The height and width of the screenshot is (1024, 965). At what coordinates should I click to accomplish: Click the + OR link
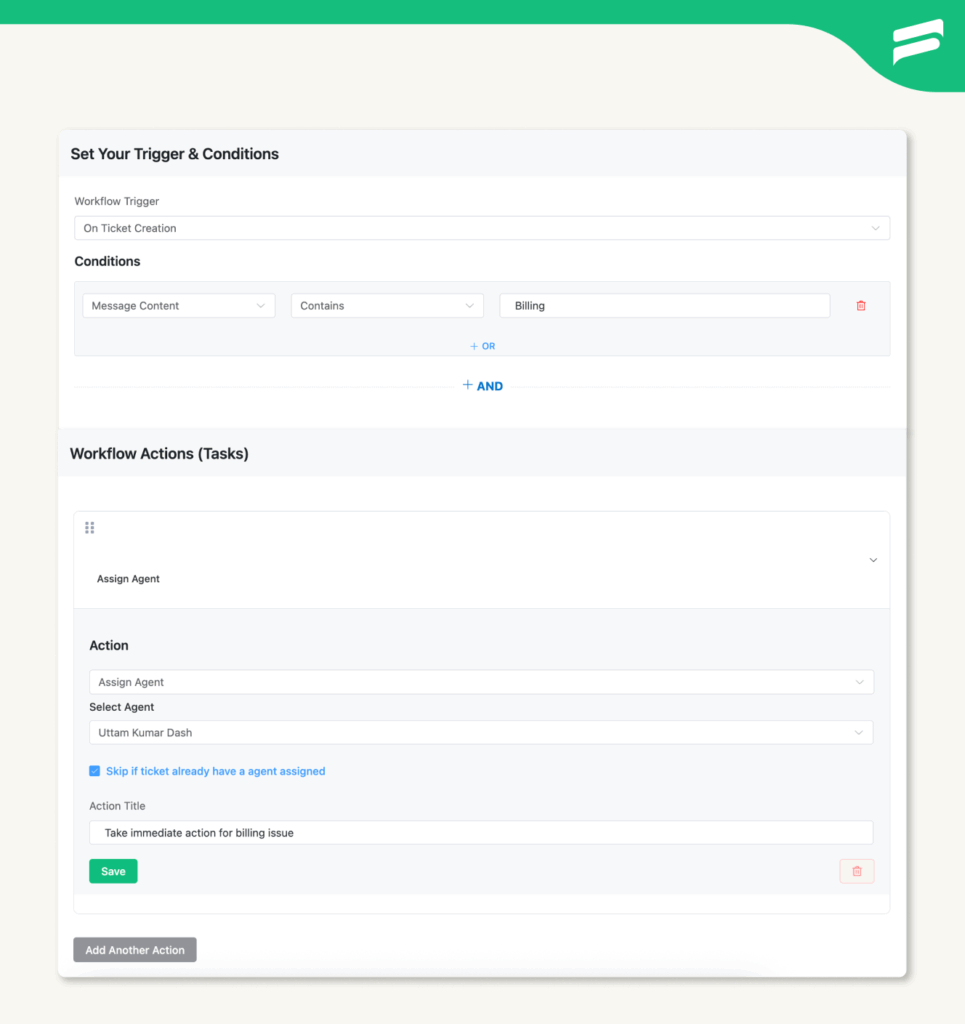[x=482, y=345]
